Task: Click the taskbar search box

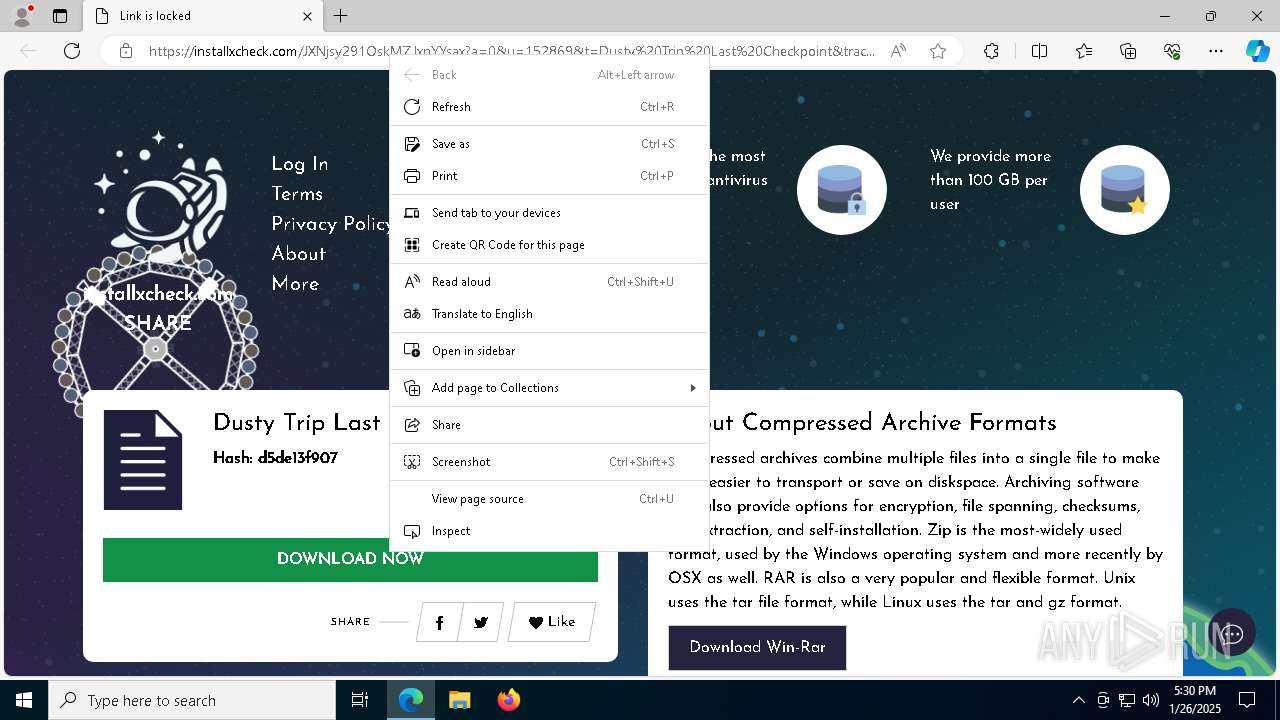Action: point(192,700)
